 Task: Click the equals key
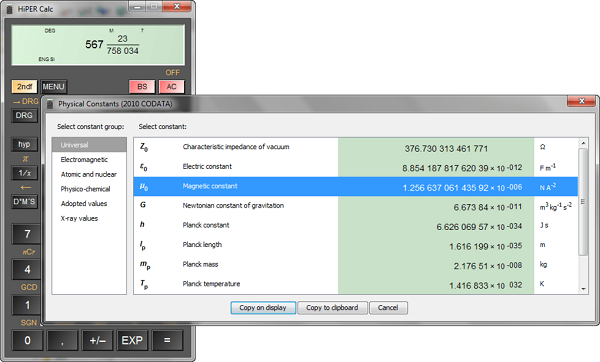pyautogui.click(x=167, y=340)
